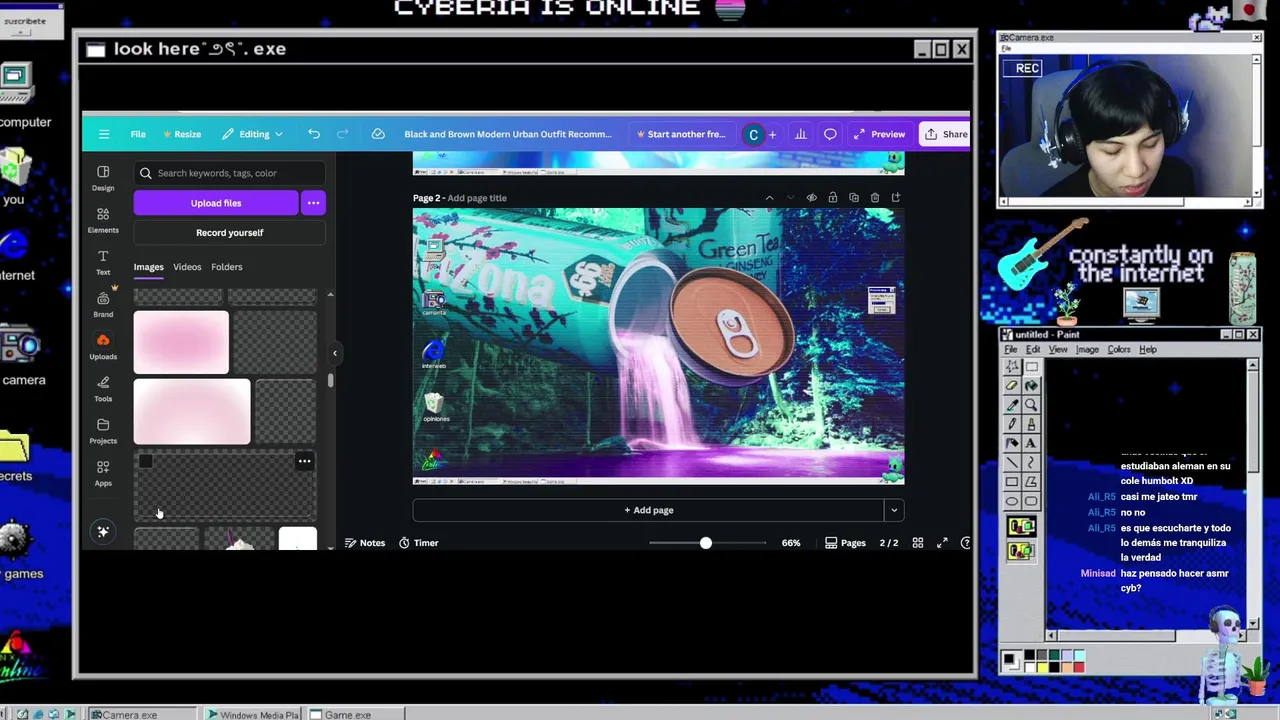This screenshot has height=720, width=1280.
Task: Click the zoom slider handle
Action: pyautogui.click(x=706, y=543)
